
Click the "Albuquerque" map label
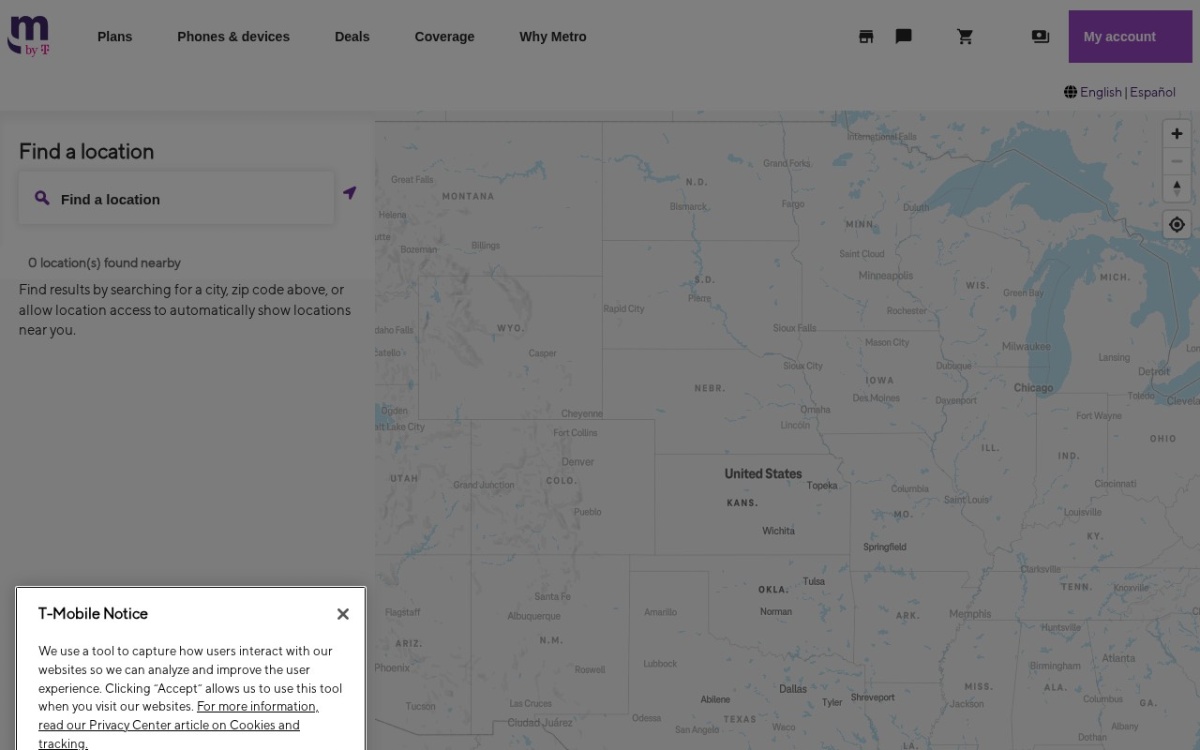coord(534,616)
